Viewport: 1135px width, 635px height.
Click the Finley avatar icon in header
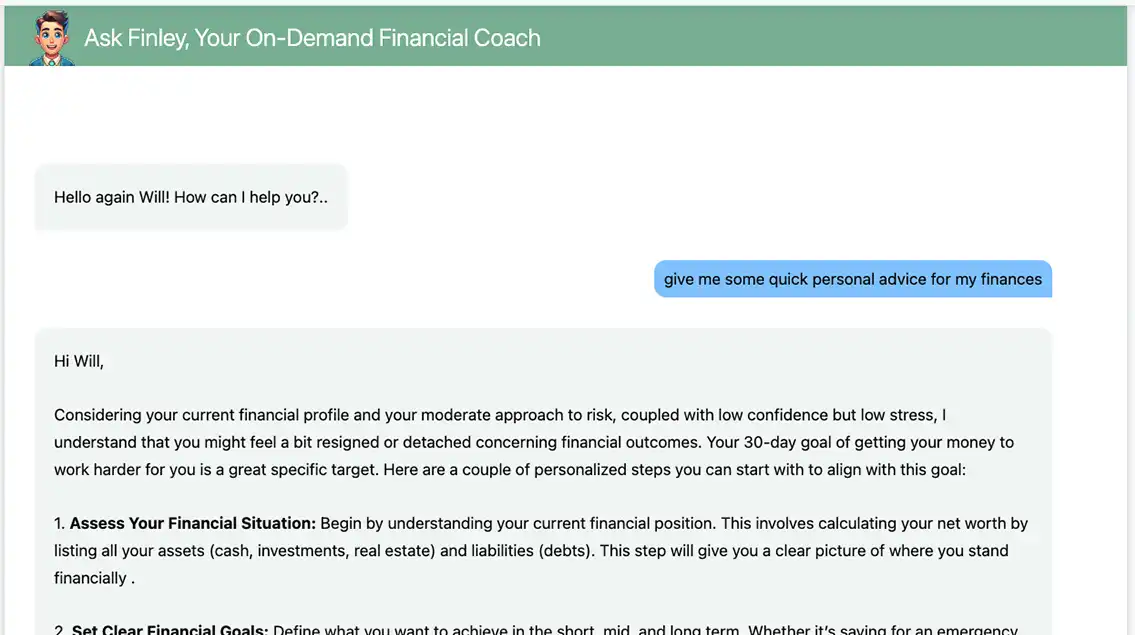click(x=51, y=38)
